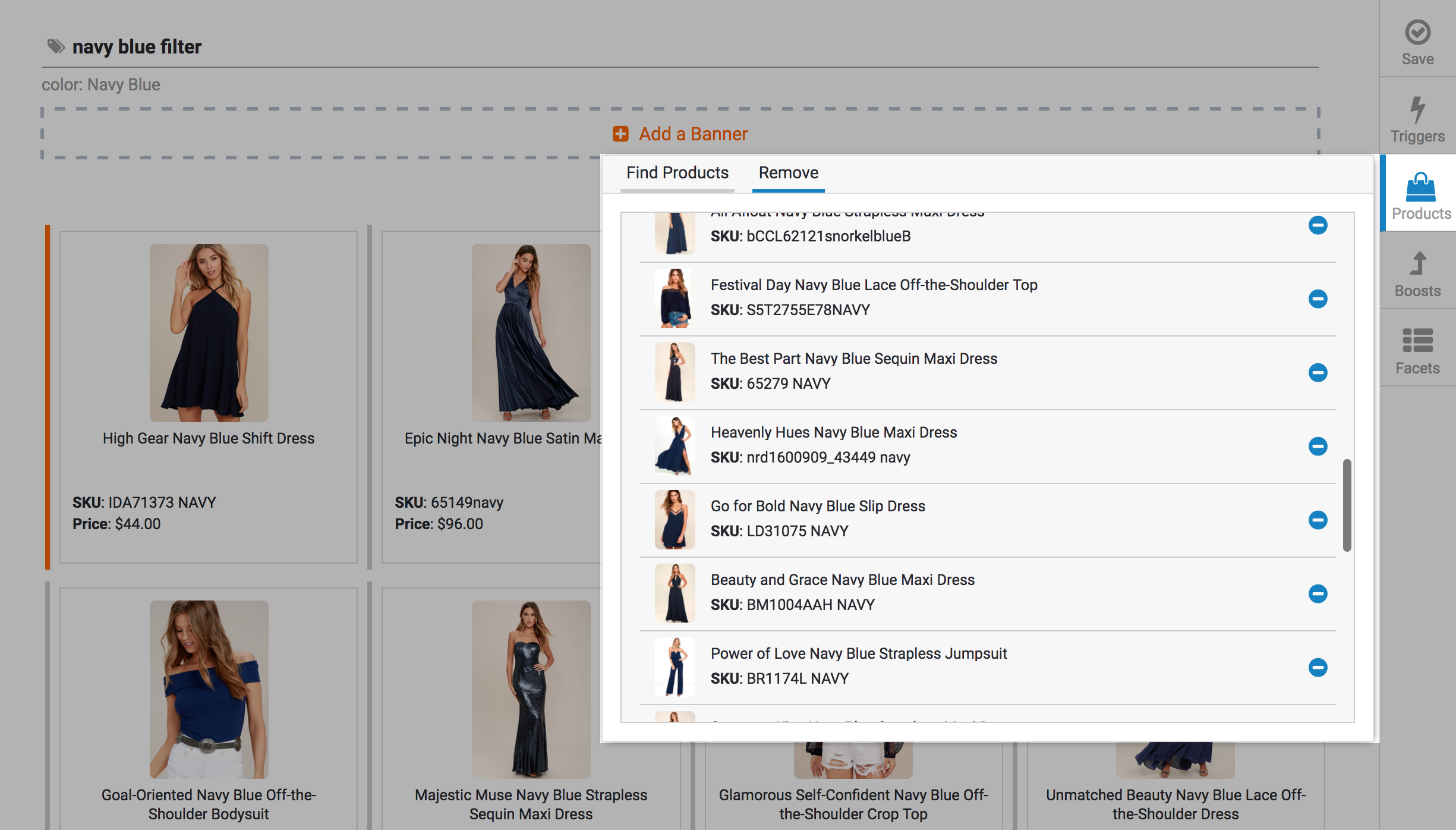Click Glamorous Self-Confident Navy Blue Crop Top title
The width and height of the screenshot is (1456, 830).
pos(853,804)
